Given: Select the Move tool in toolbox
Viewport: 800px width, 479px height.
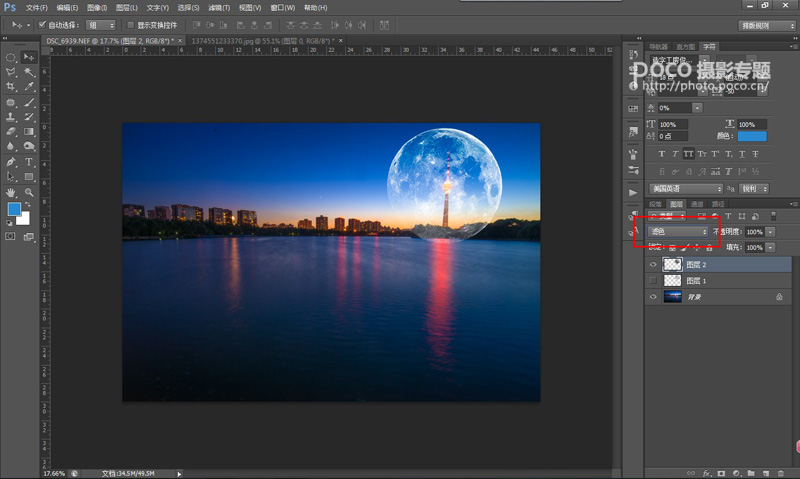Looking at the screenshot, I should (29, 57).
